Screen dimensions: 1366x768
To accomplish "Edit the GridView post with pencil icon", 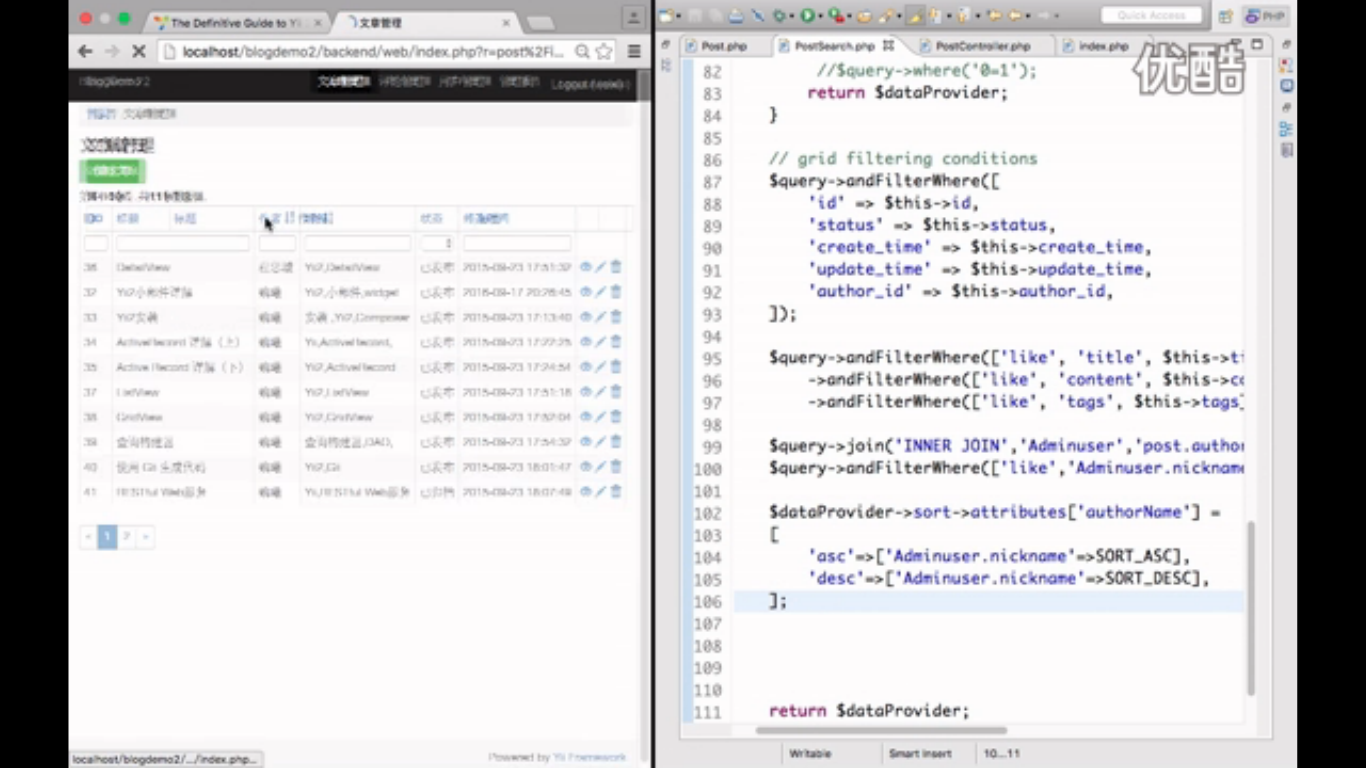I will coord(601,417).
